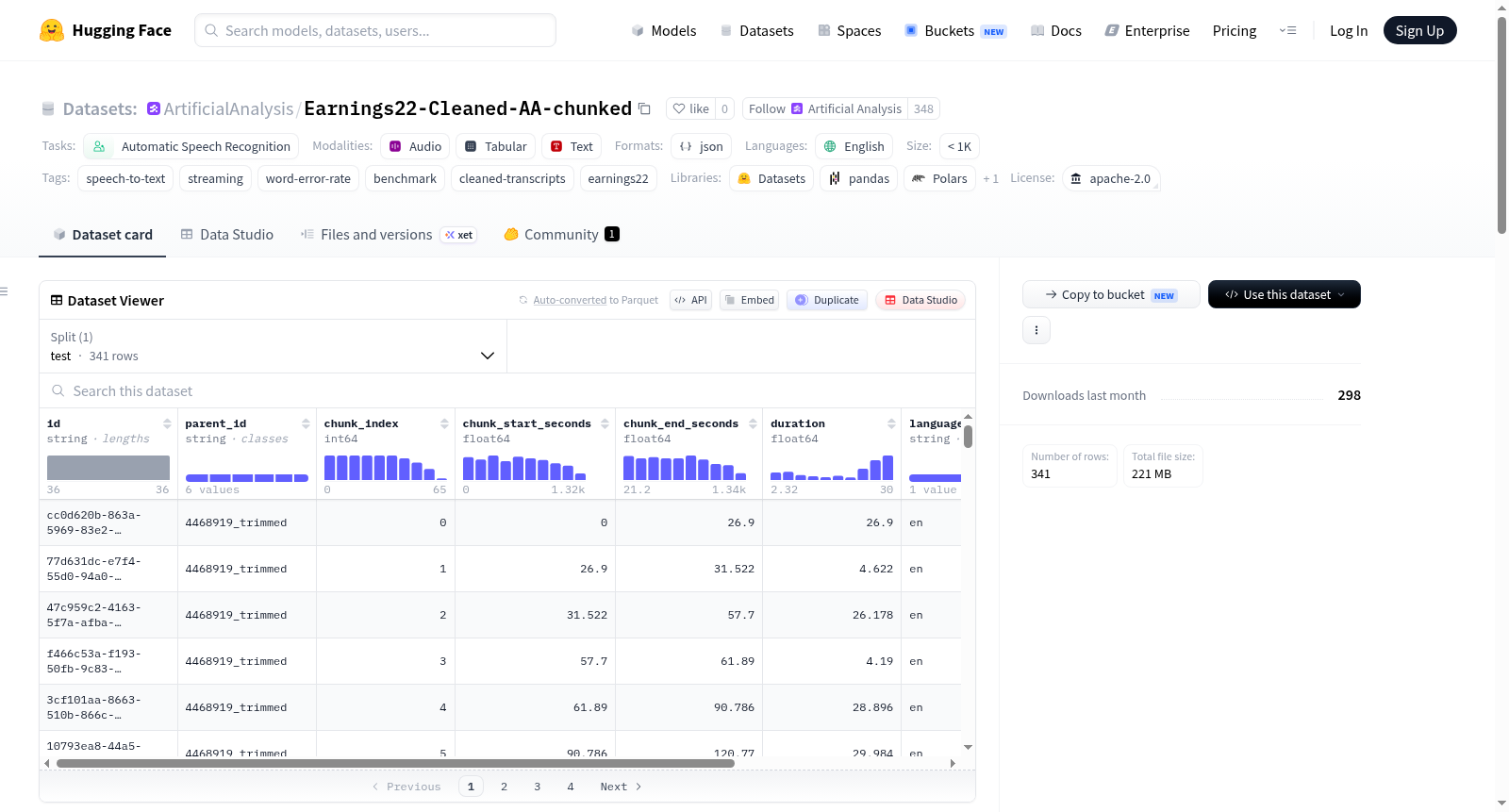Click the Embed button
This screenshot has height=812, width=1509.
[749, 300]
